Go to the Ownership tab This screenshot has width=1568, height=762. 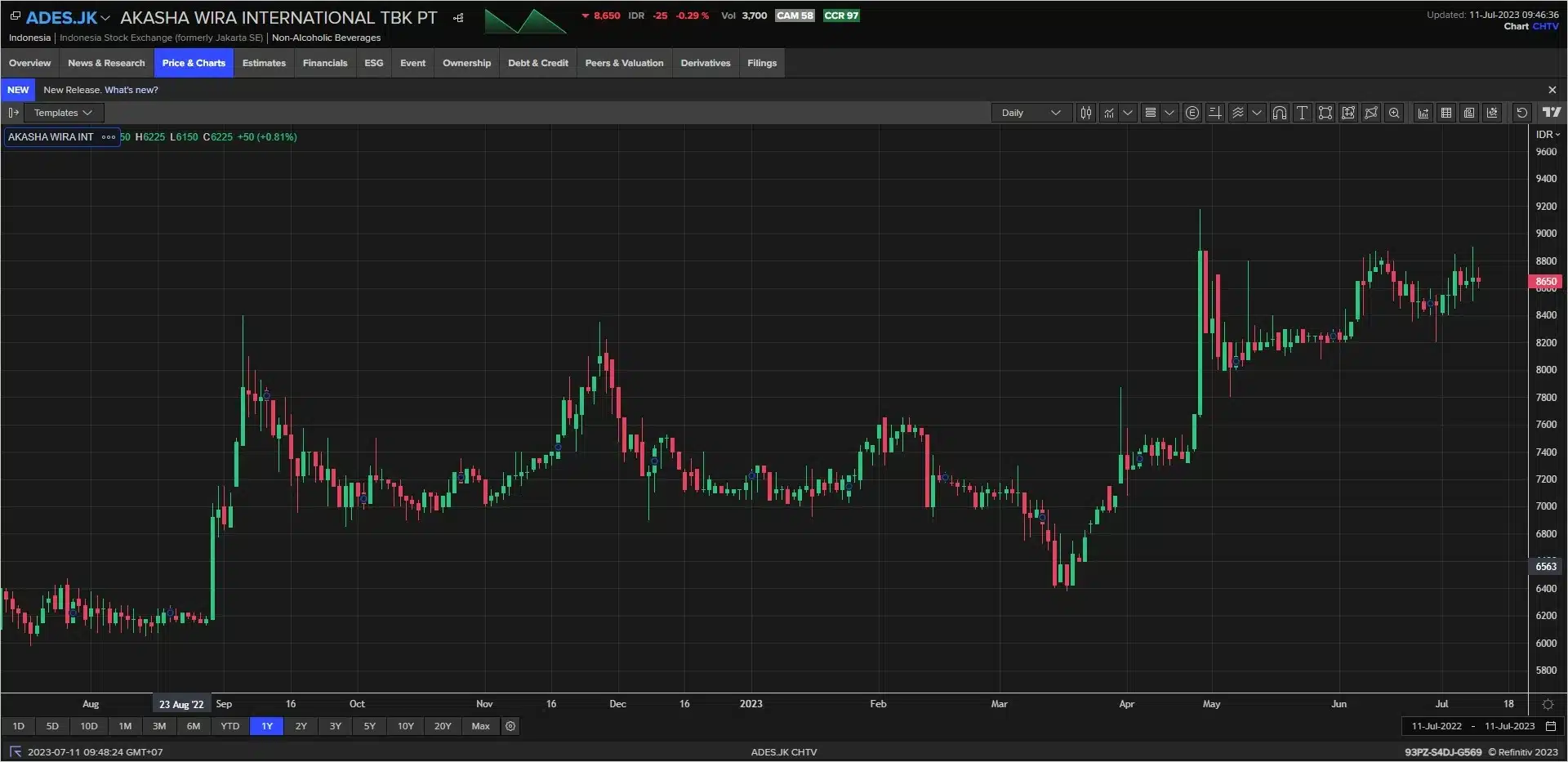pyautogui.click(x=466, y=63)
